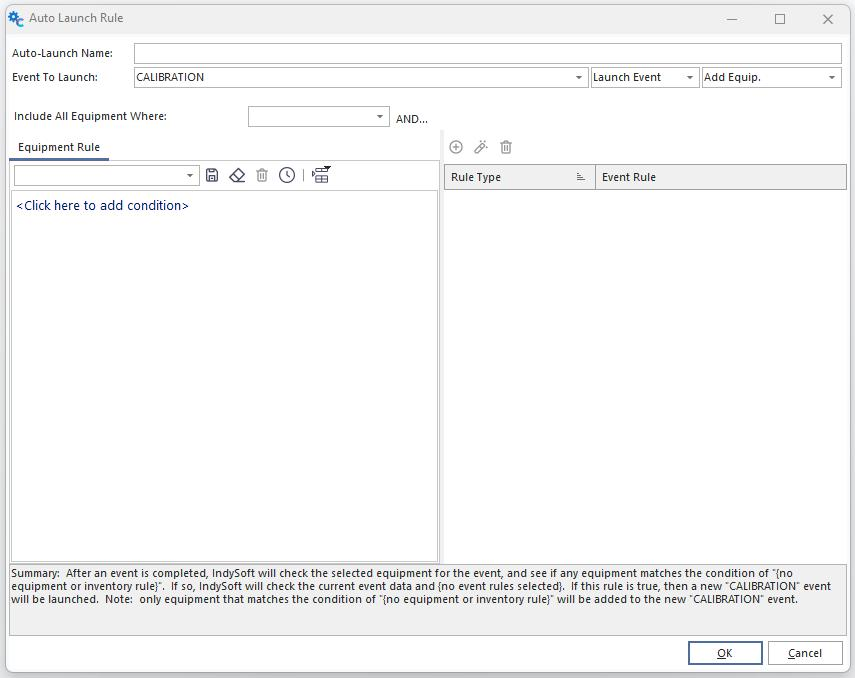Click the save icon in Equipment Rule toolbar

(x=212, y=175)
